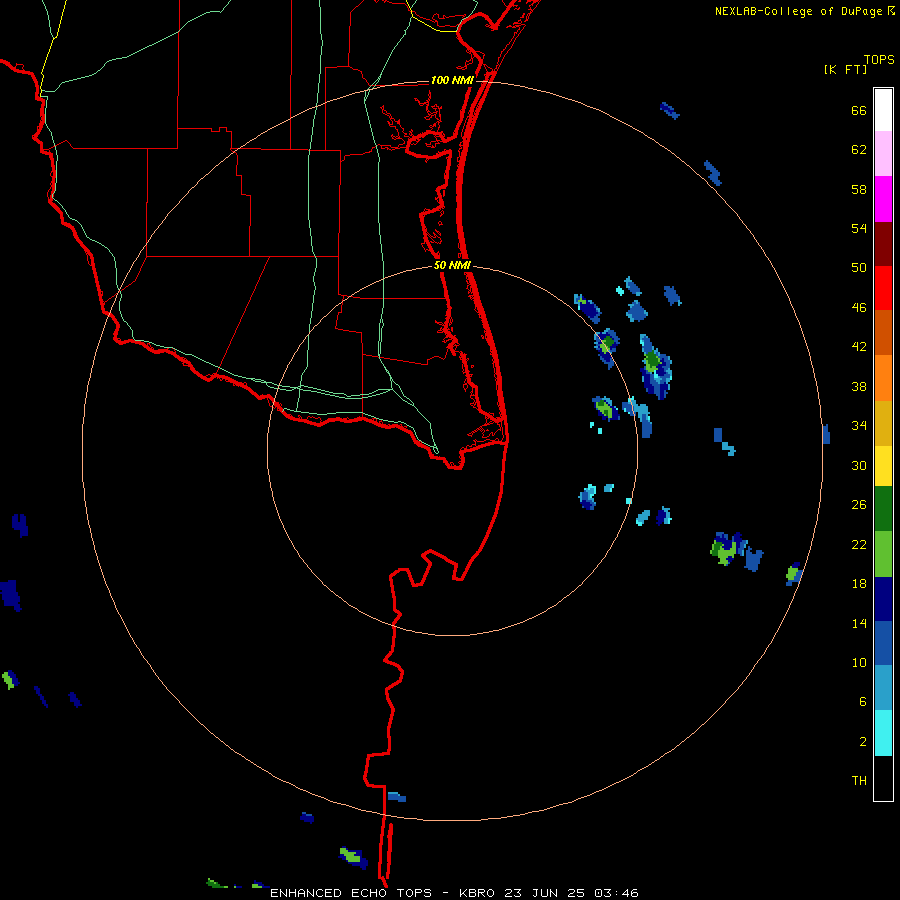Select the white swatch in the color scale
The width and height of the screenshot is (900, 900).
883,110
